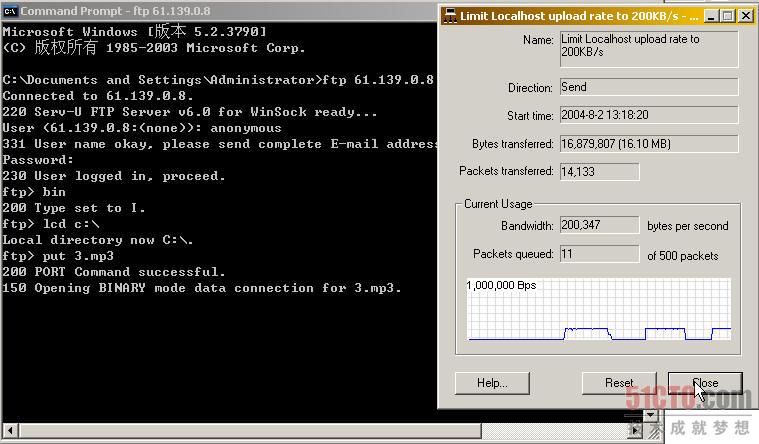Click the Command Prompt vertical scrollbar down arrow

click(651, 415)
